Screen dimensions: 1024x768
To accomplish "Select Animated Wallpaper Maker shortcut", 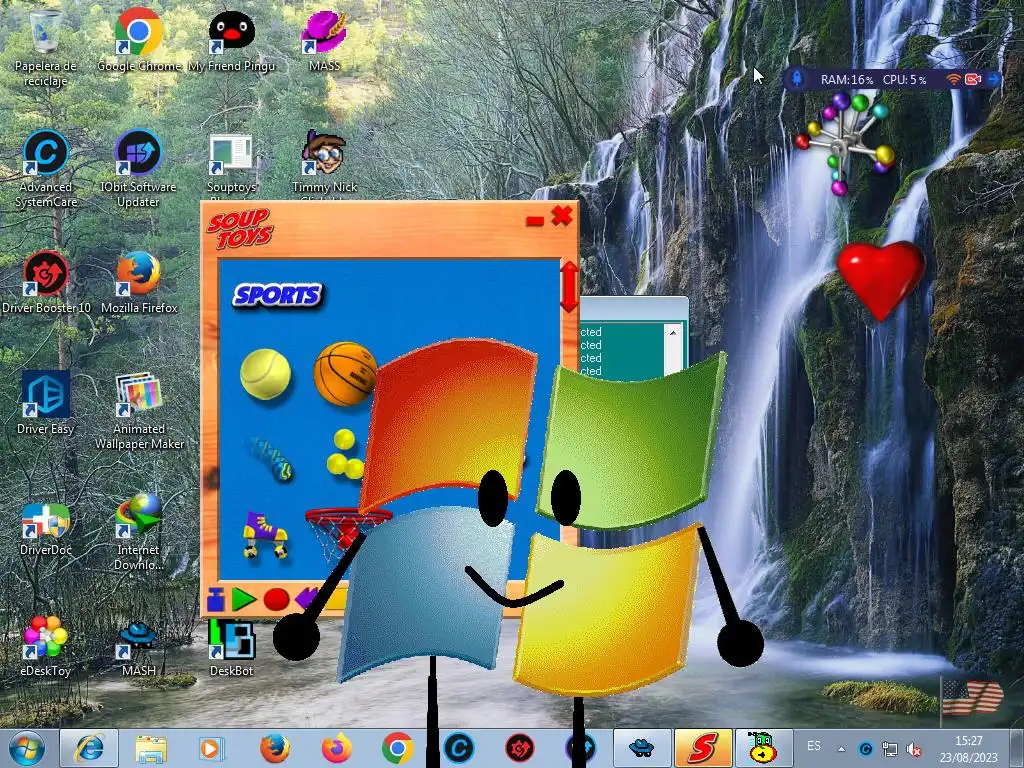I will [x=138, y=411].
